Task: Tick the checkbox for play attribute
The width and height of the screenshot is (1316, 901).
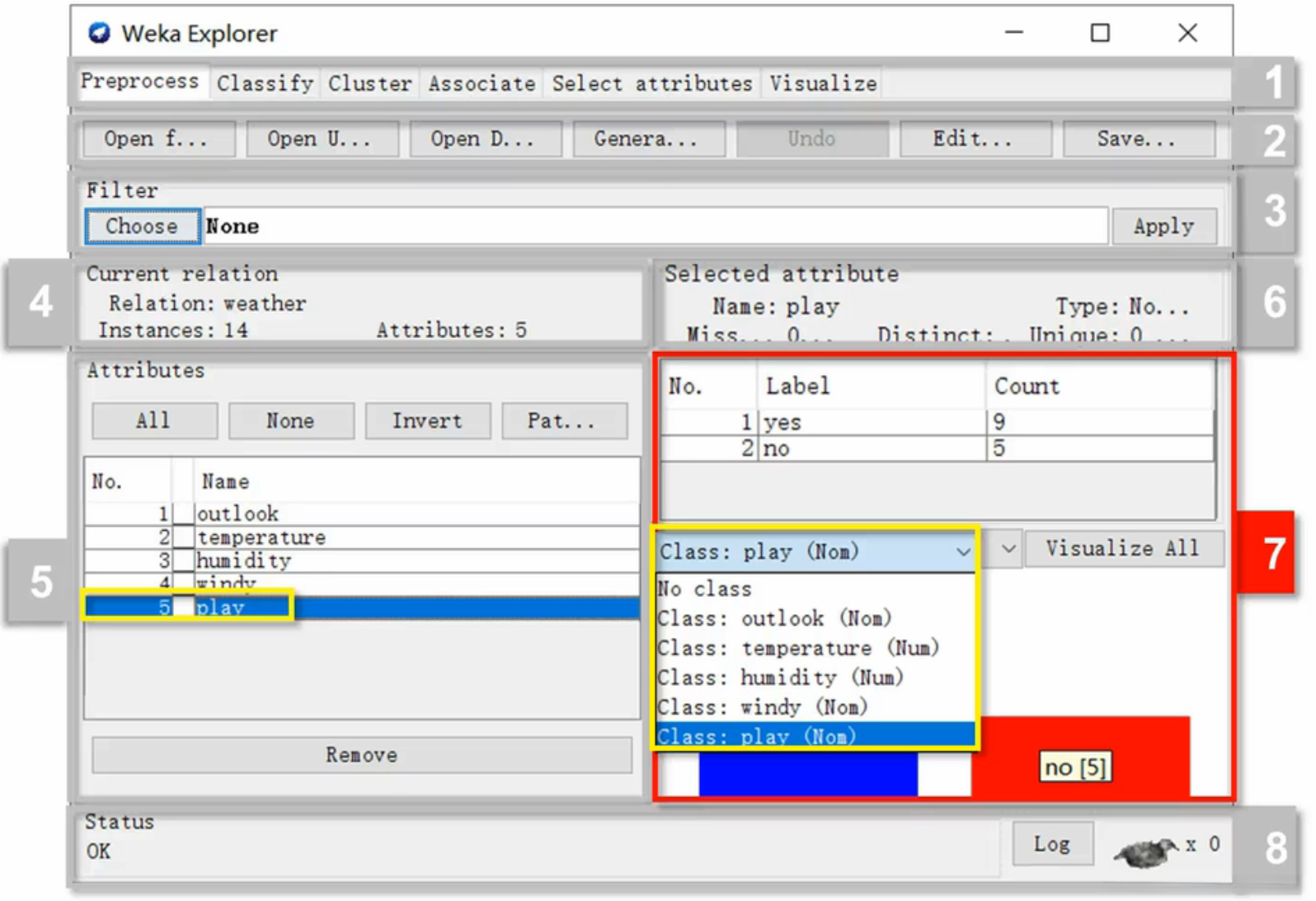Action: point(183,608)
